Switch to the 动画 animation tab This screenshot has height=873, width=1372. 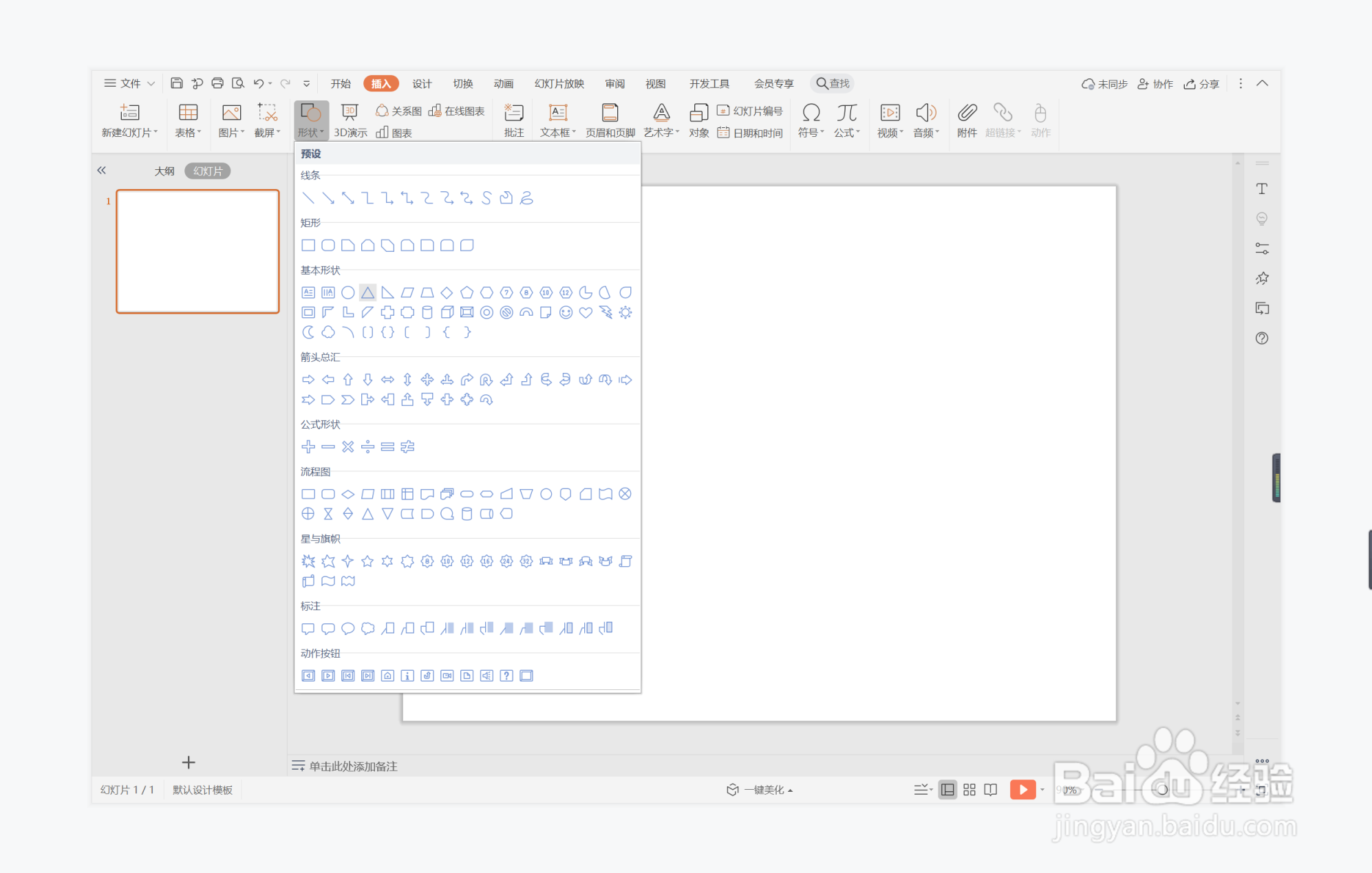click(504, 83)
